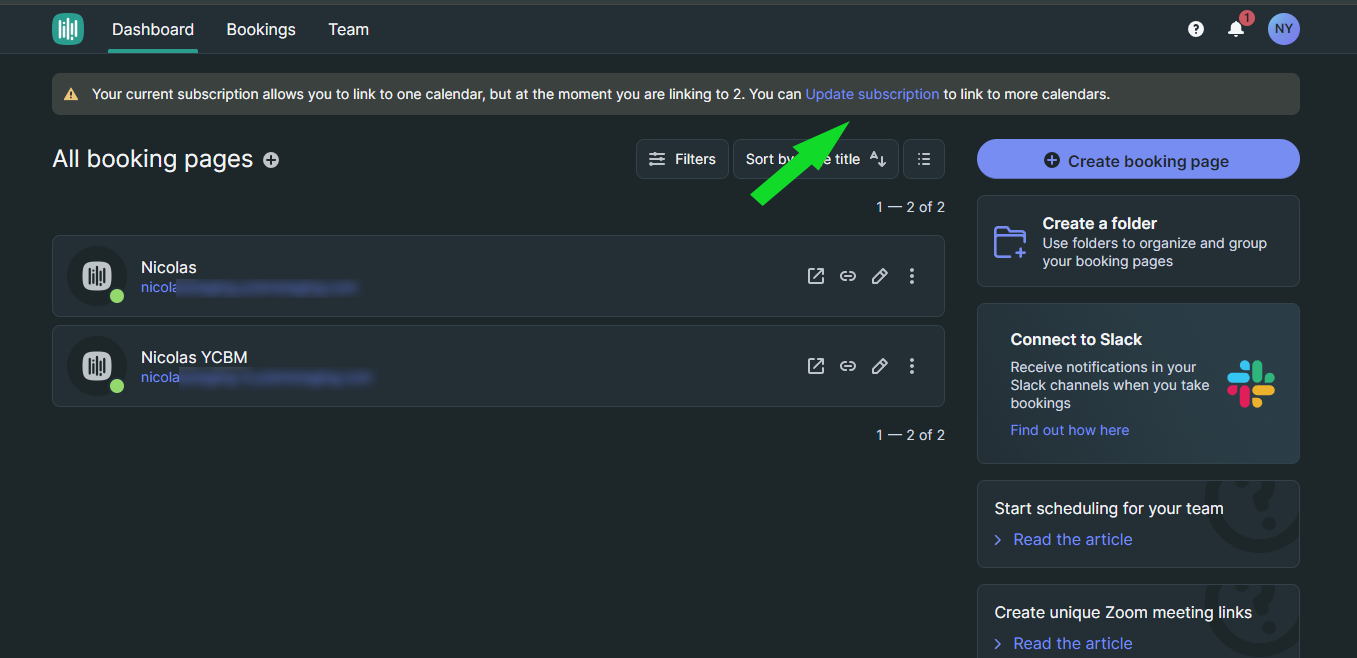Click the Connect to Slack heading
Image resolution: width=1357 pixels, height=658 pixels.
(x=1076, y=339)
